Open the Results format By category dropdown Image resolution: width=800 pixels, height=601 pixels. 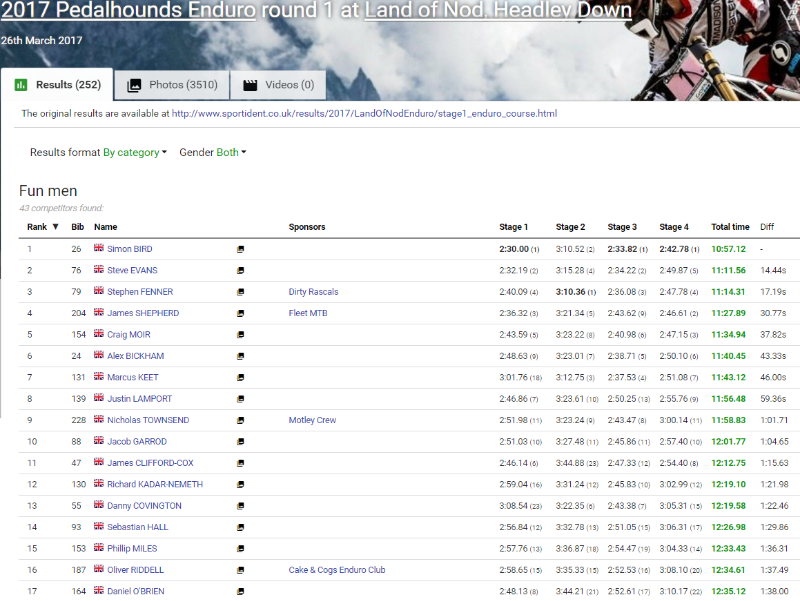click(135, 153)
